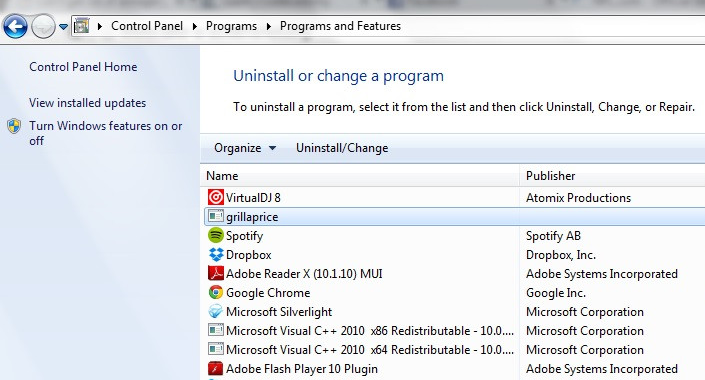Select the grillaprice entry
The image size is (705, 380).
pyautogui.click(x=252, y=217)
